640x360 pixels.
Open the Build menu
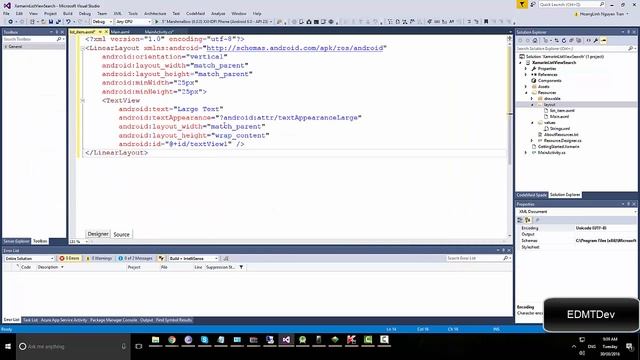click(x=68, y=13)
